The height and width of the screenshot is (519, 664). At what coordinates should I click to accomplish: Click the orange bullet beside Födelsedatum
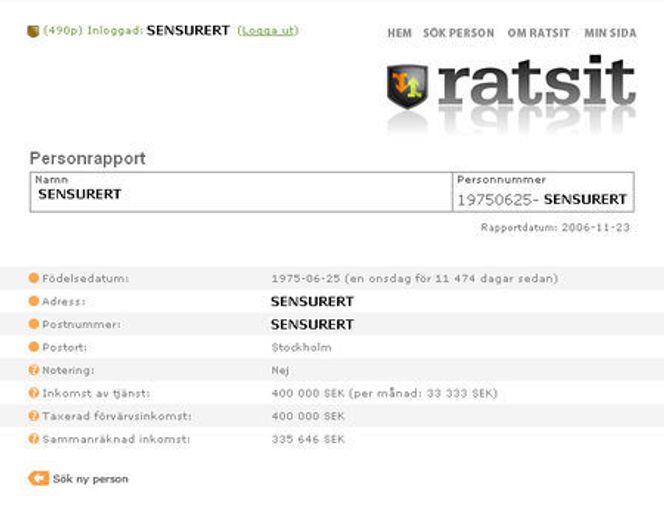pos(34,278)
